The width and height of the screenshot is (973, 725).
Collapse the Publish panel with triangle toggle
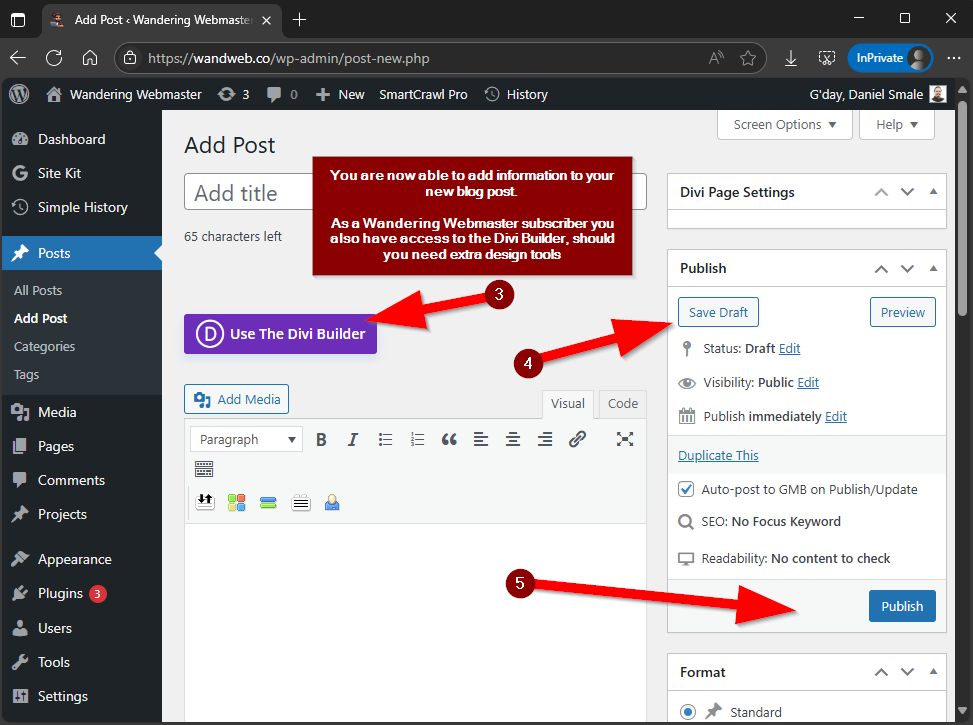click(x=933, y=268)
